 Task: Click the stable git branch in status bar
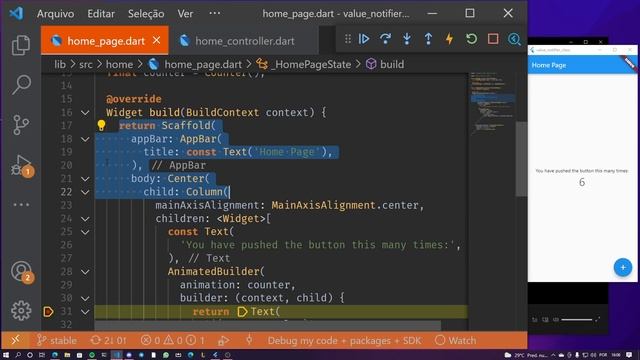point(57,340)
